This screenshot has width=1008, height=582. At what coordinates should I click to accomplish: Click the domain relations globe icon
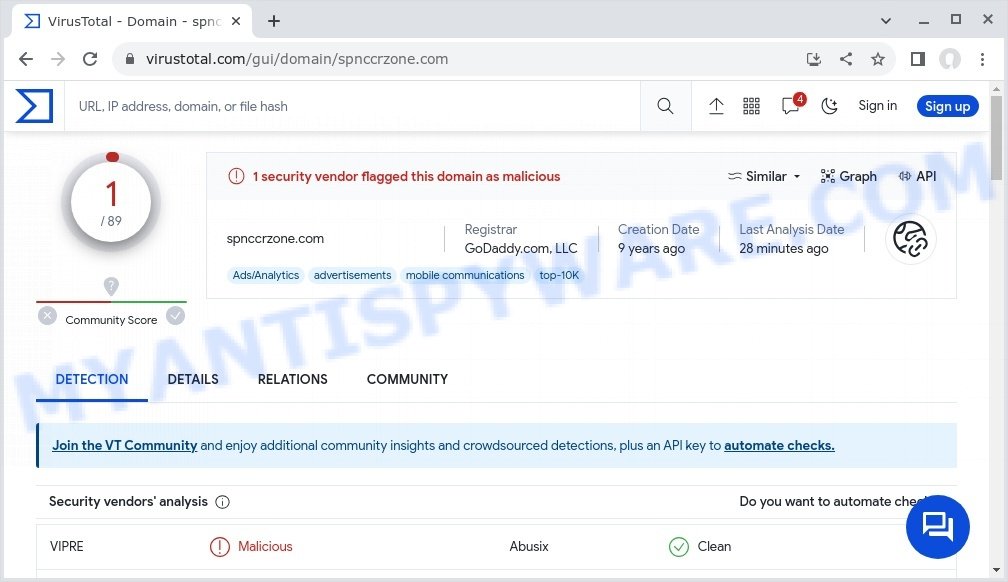click(911, 239)
